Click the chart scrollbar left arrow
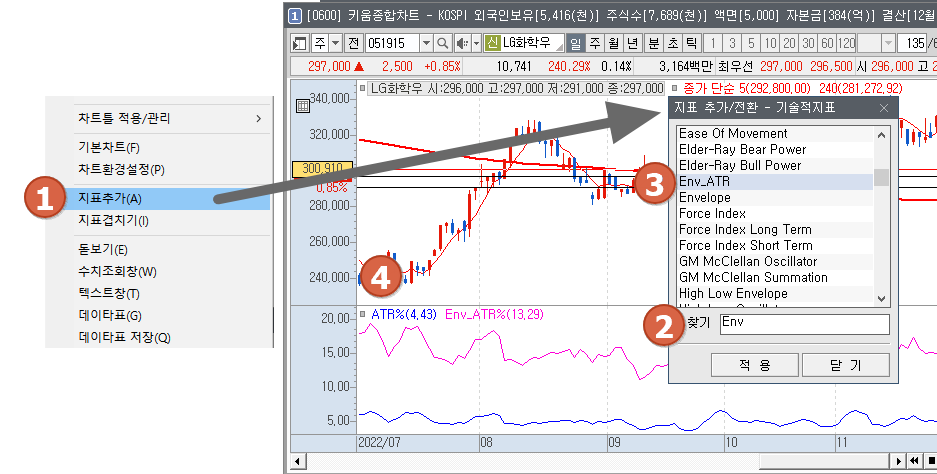The image size is (937, 474). click(298, 461)
